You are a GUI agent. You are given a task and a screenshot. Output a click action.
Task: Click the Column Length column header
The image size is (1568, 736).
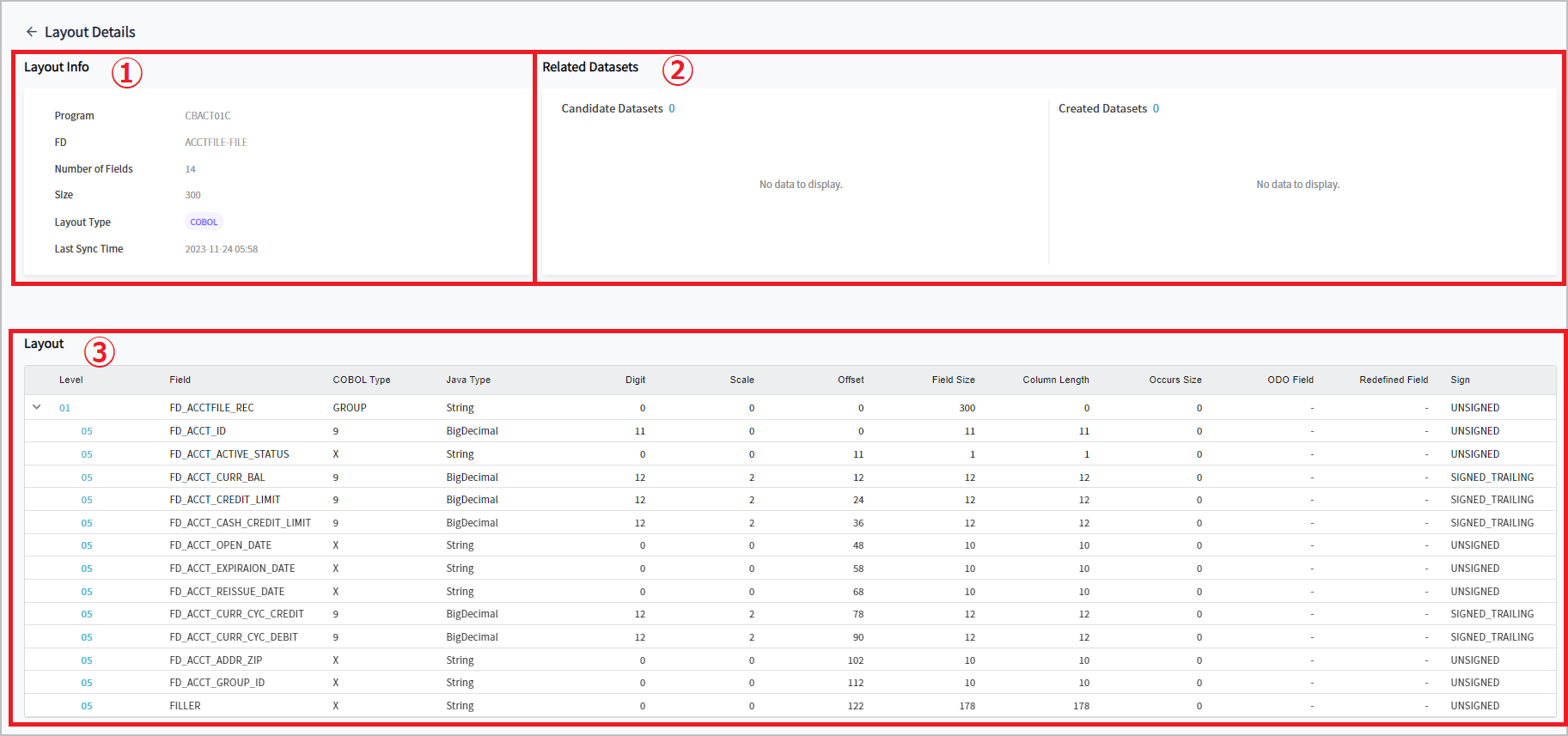(1056, 380)
